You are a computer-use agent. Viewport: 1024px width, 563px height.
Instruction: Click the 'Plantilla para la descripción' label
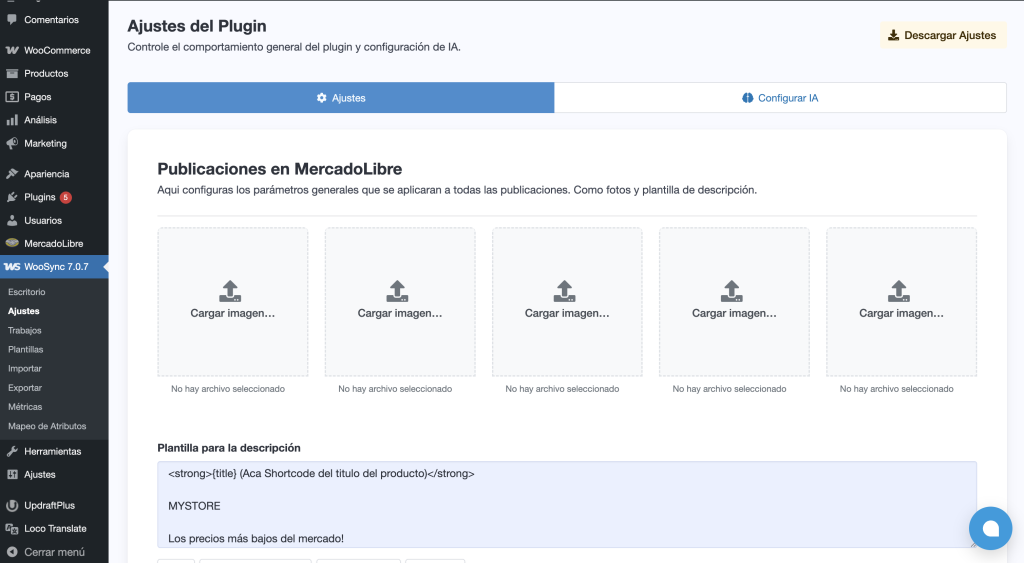click(x=229, y=448)
